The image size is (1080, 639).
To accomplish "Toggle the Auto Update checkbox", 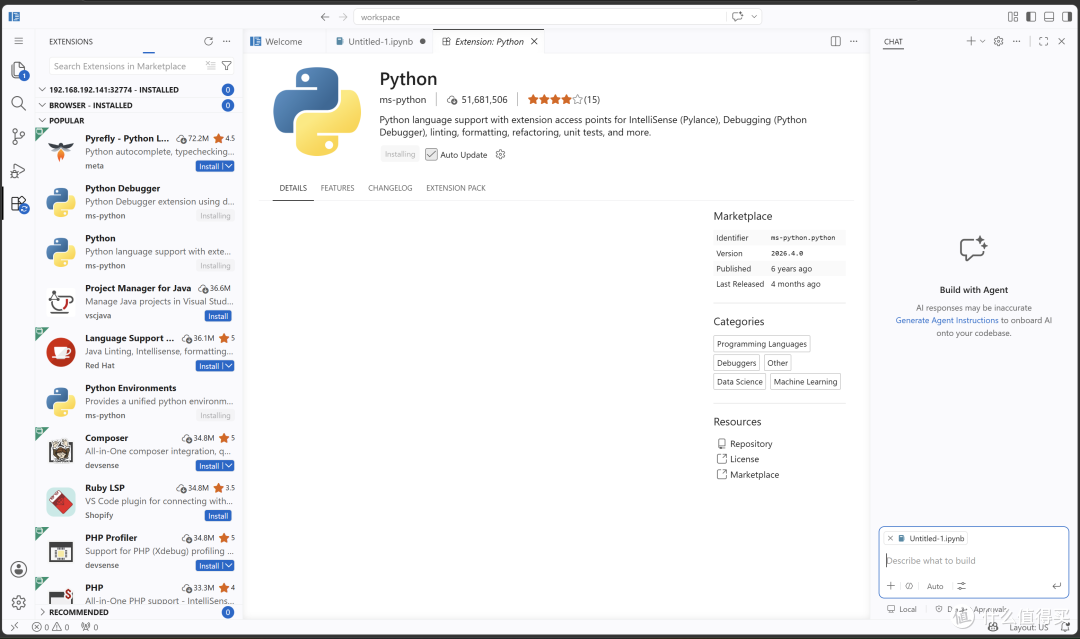I will click(431, 155).
